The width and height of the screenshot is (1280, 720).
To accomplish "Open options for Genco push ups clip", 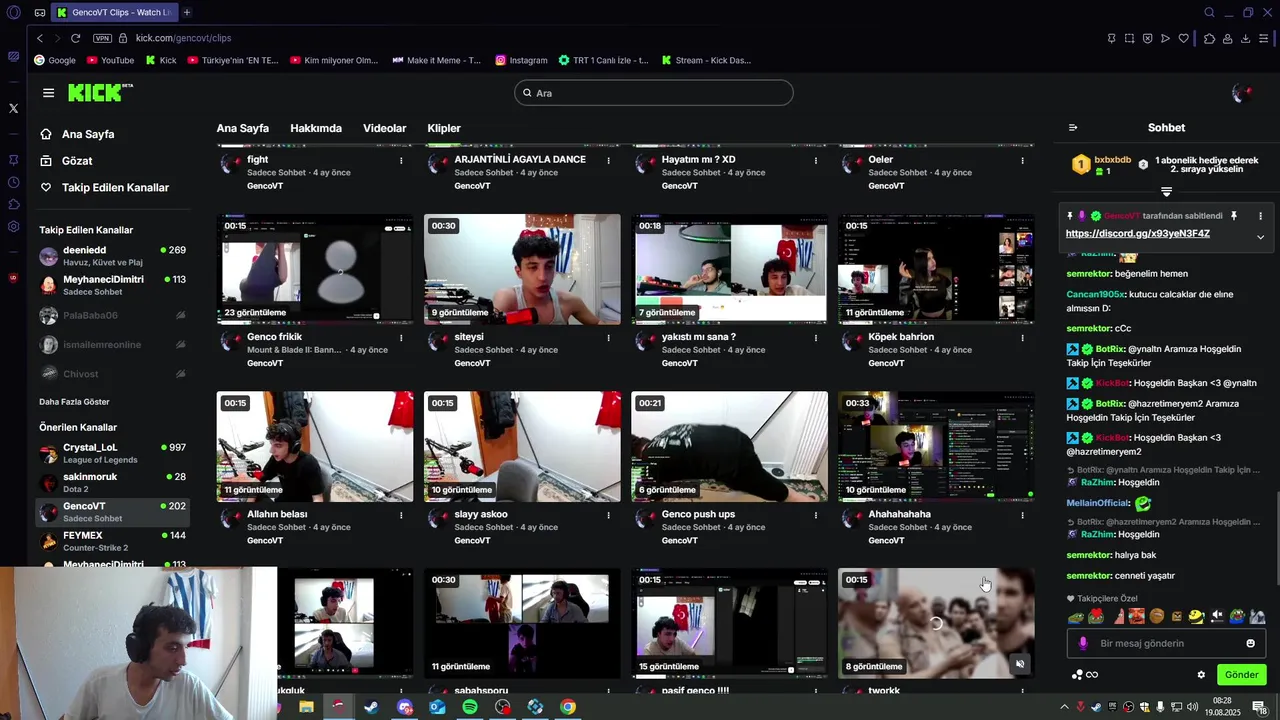I will tap(815, 515).
